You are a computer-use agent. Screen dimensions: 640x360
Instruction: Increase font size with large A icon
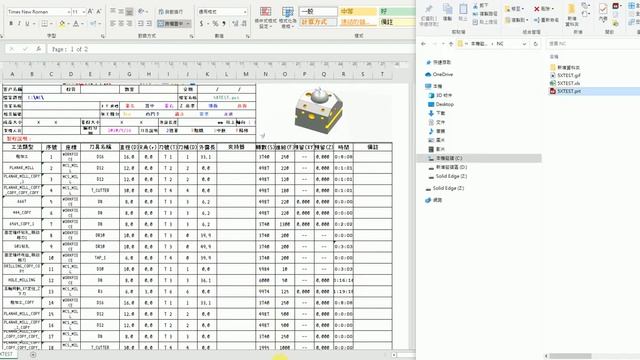tap(90, 12)
